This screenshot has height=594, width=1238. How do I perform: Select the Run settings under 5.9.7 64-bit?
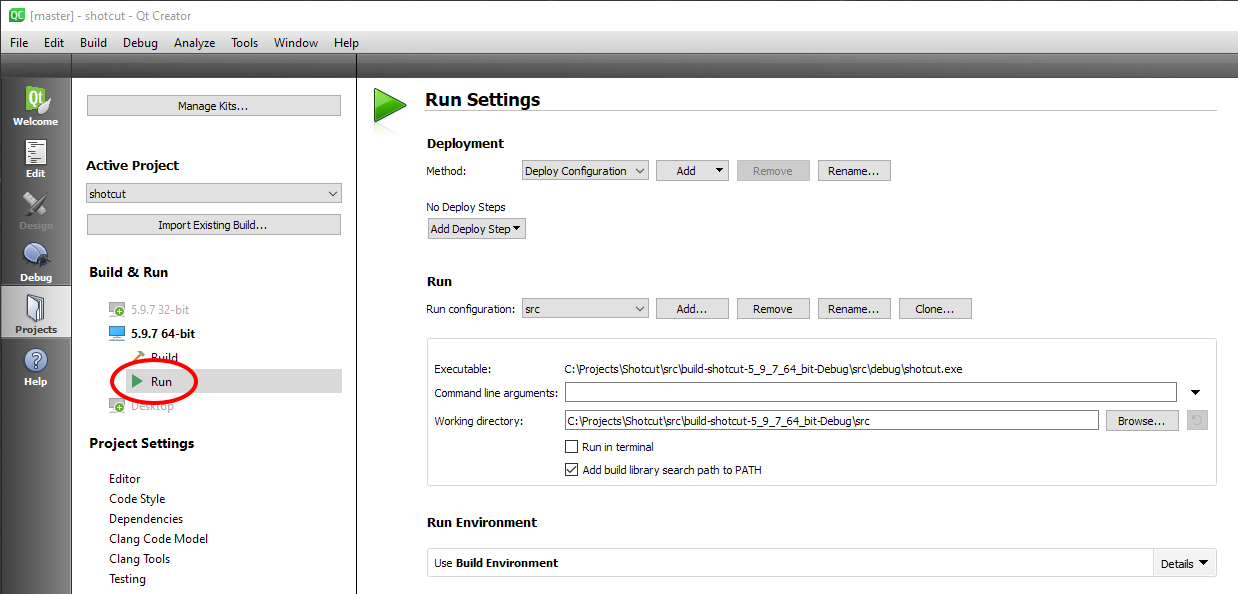(161, 382)
